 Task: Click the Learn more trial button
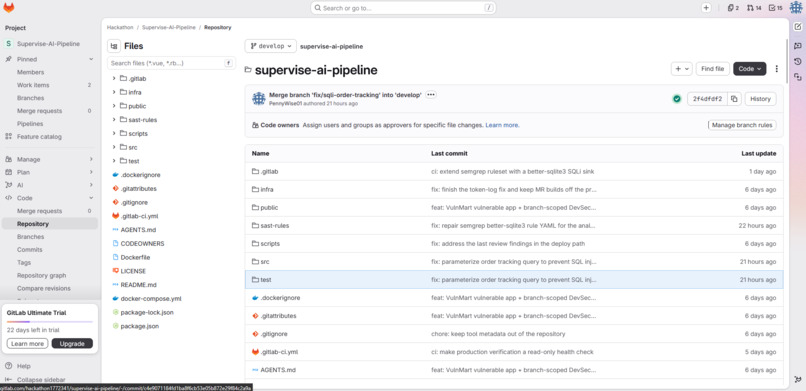coord(28,344)
